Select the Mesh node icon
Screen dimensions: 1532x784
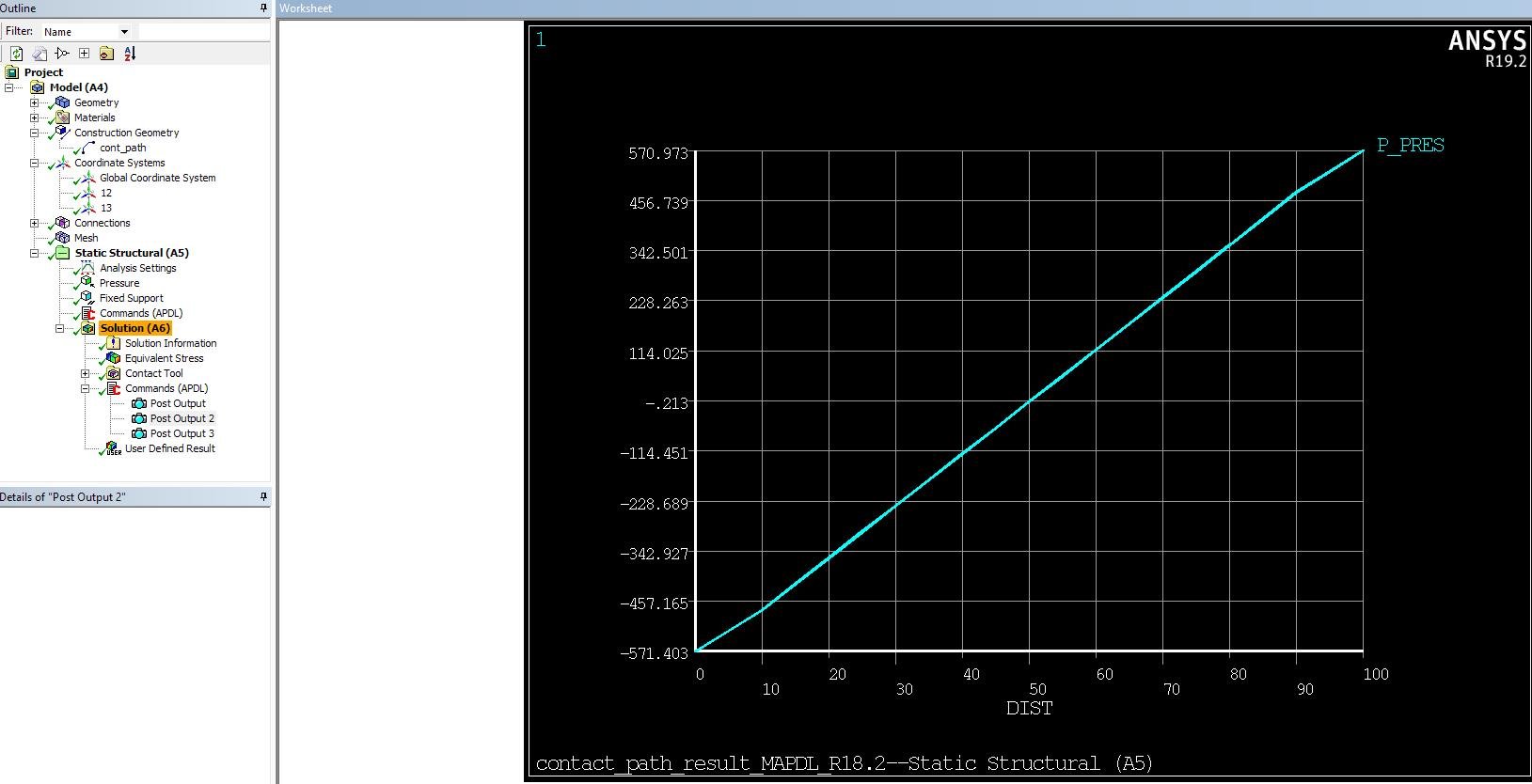coord(63,238)
